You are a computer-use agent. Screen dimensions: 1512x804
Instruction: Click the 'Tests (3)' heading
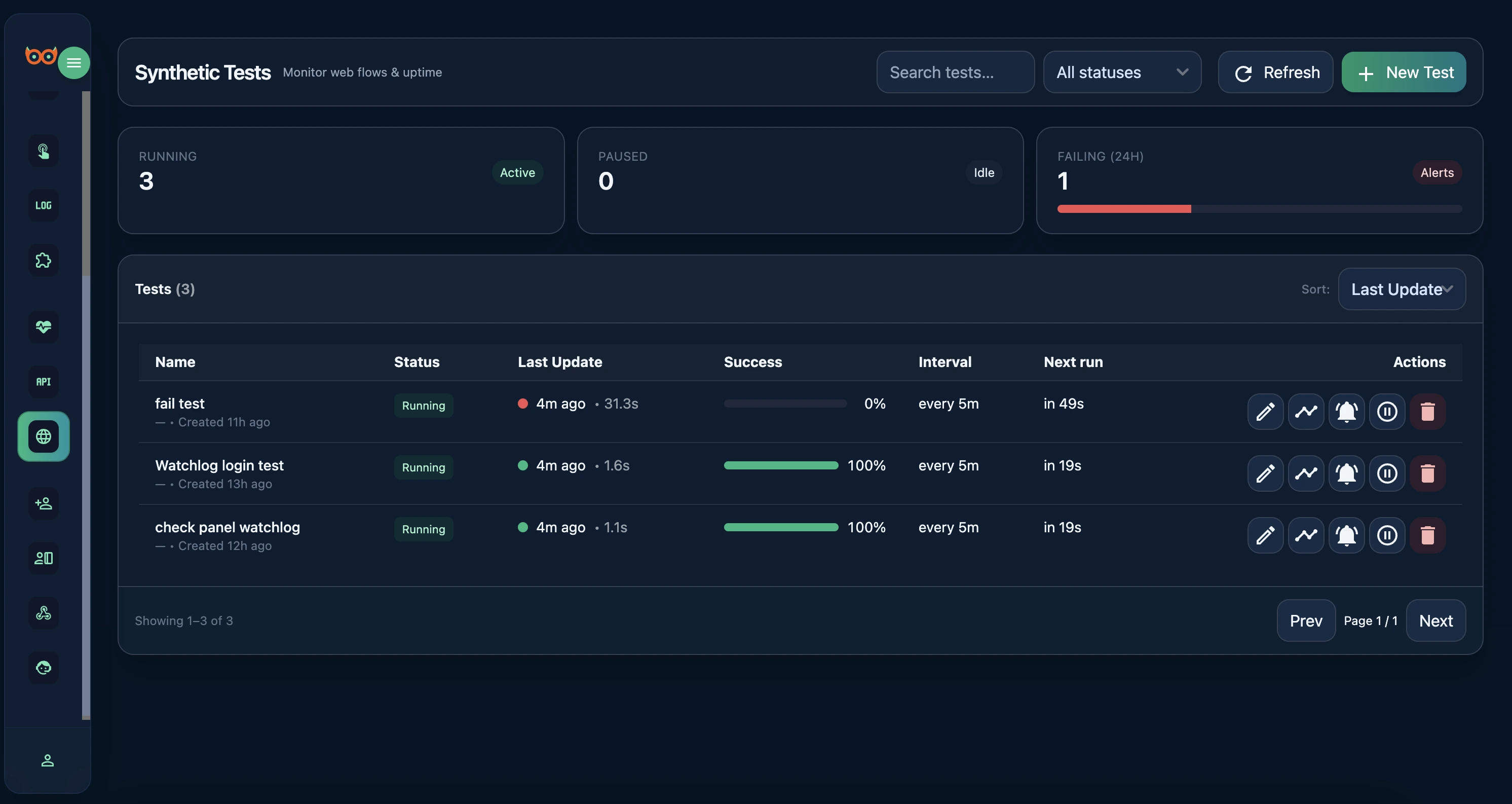tap(165, 289)
